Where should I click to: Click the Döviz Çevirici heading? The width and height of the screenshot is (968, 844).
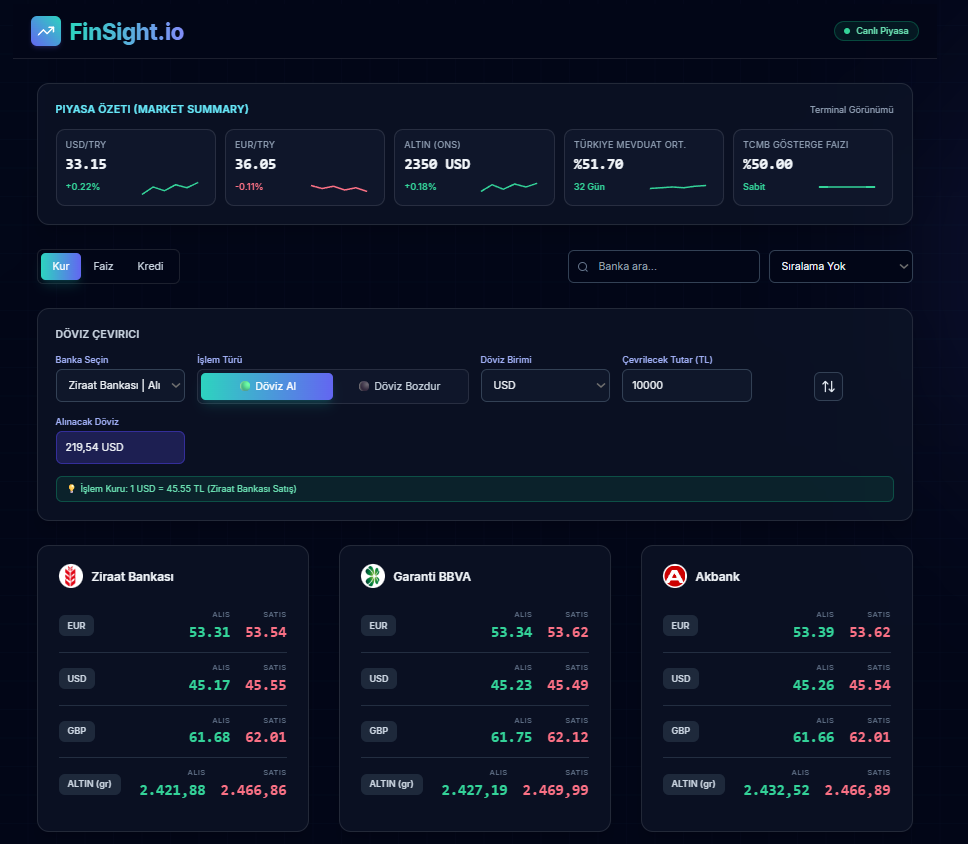98,334
